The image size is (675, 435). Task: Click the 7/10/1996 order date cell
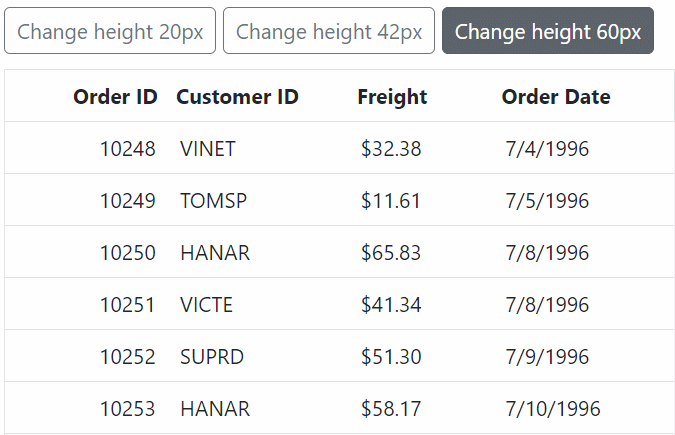tap(553, 409)
